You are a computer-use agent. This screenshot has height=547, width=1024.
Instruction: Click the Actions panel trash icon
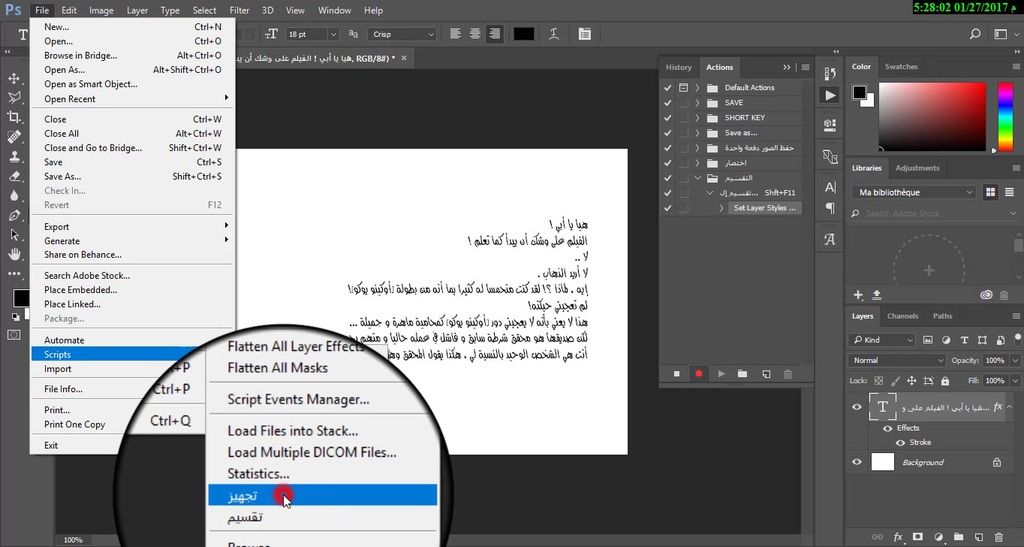coord(788,374)
